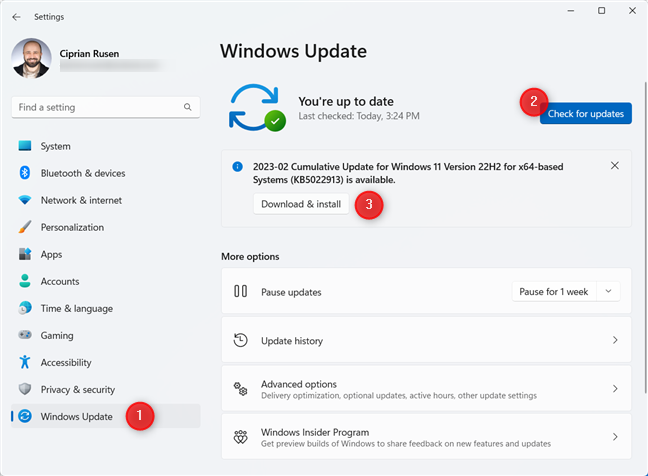The width and height of the screenshot is (648, 476).
Task: Click the Ciprian Rusen profile picture
Action: tap(31, 58)
